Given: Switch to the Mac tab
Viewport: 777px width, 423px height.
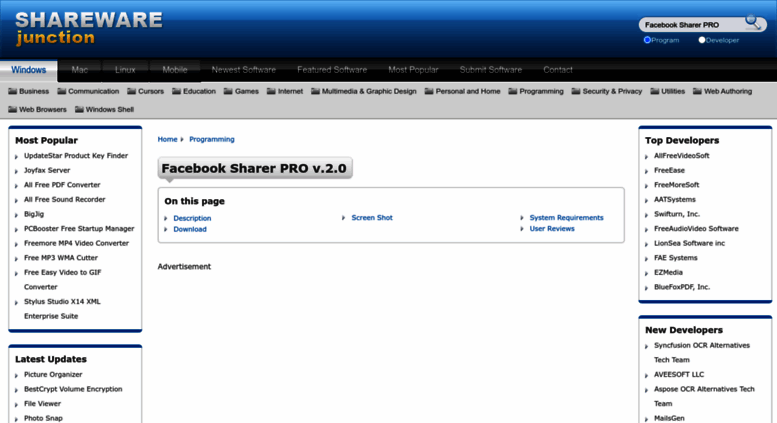Looking at the screenshot, I should click(x=79, y=70).
